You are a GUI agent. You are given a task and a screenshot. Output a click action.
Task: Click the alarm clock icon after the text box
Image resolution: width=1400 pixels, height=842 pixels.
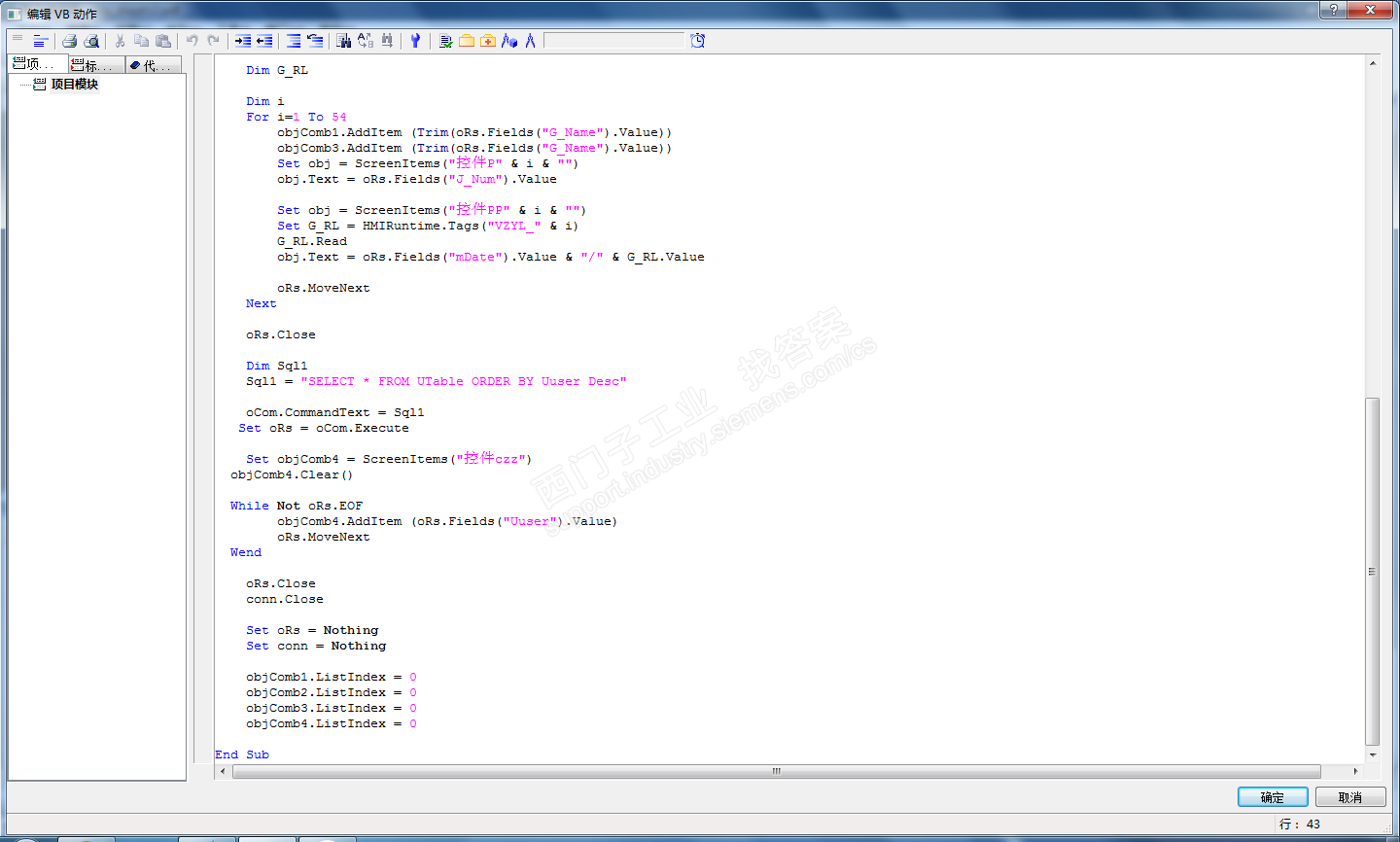pyautogui.click(x=698, y=41)
